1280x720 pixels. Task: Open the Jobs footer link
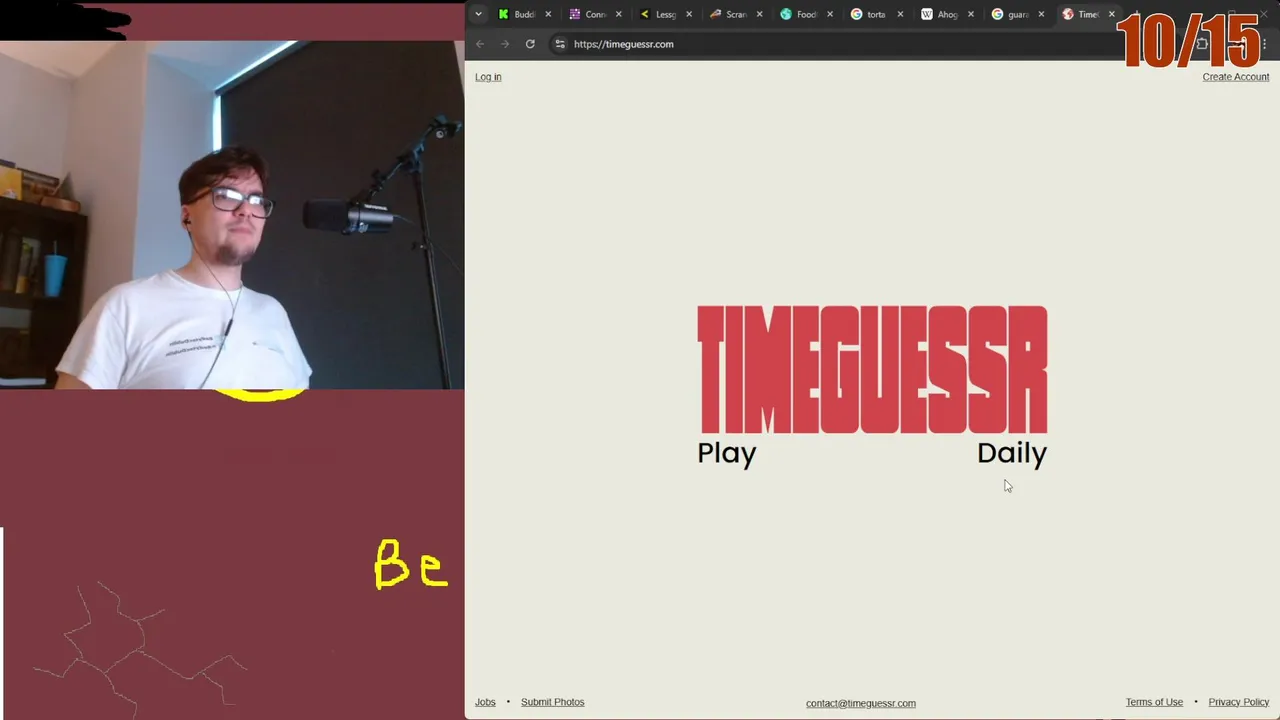pyautogui.click(x=485, y=702)
